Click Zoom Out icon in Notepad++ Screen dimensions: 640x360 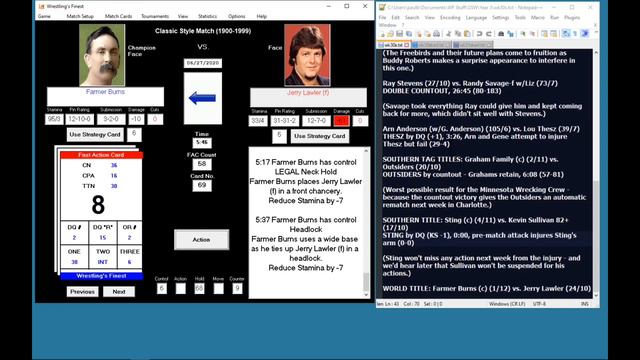pos(532,34)
